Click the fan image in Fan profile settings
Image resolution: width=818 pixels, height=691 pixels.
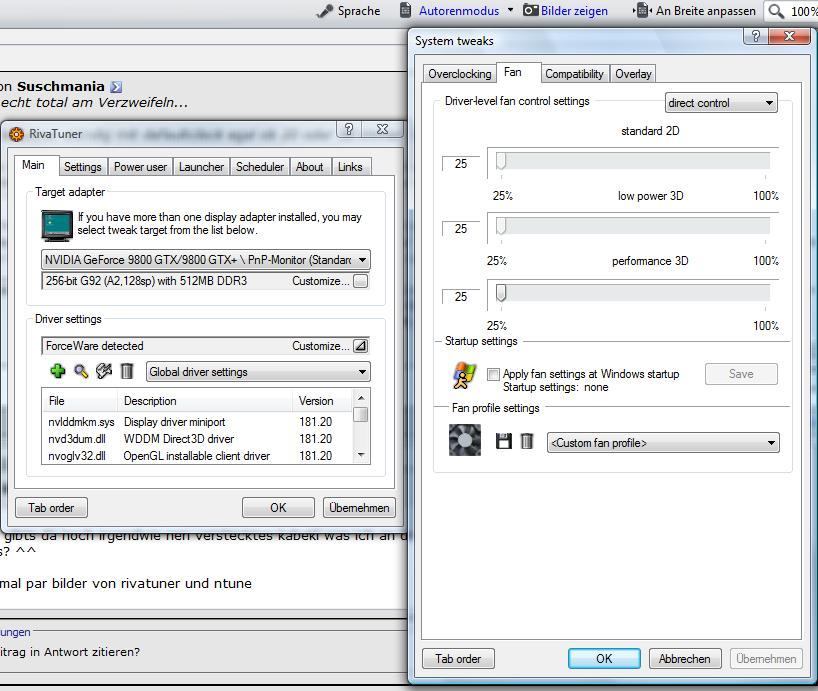(465, 440)
